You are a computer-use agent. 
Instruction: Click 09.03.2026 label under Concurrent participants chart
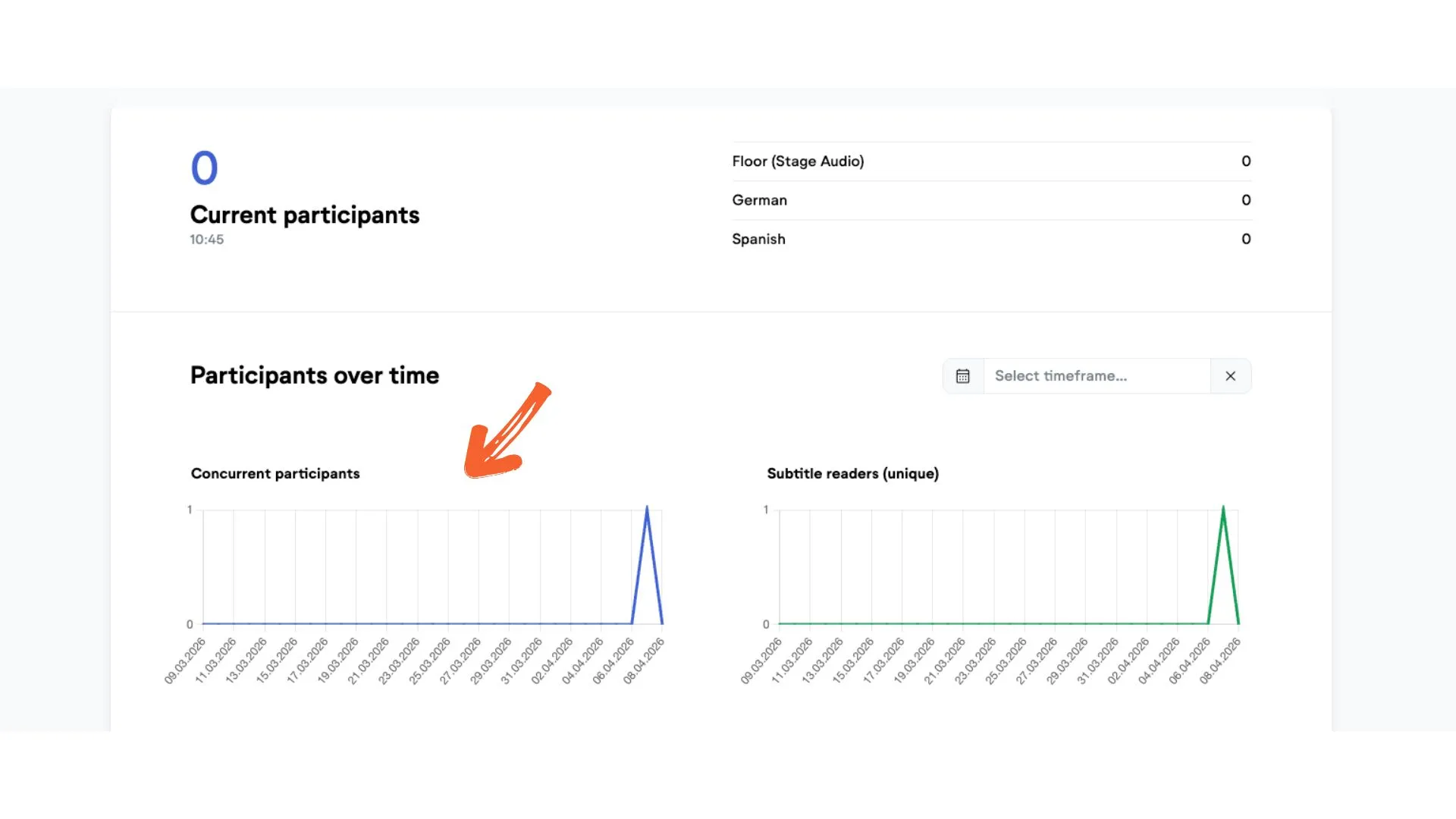click(x=185, y=661)
